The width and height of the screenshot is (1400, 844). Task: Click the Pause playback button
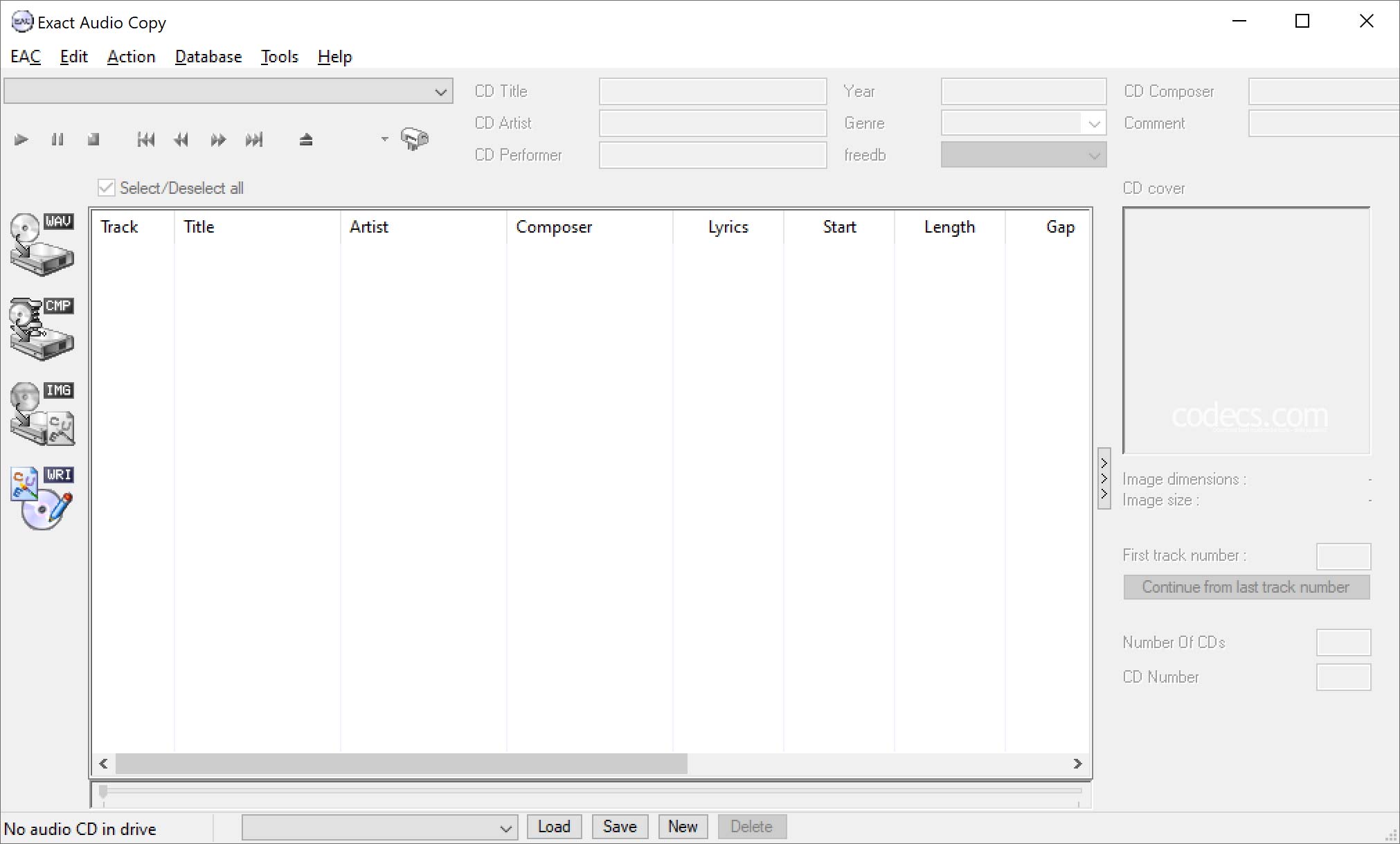click(x=57, y=140)
